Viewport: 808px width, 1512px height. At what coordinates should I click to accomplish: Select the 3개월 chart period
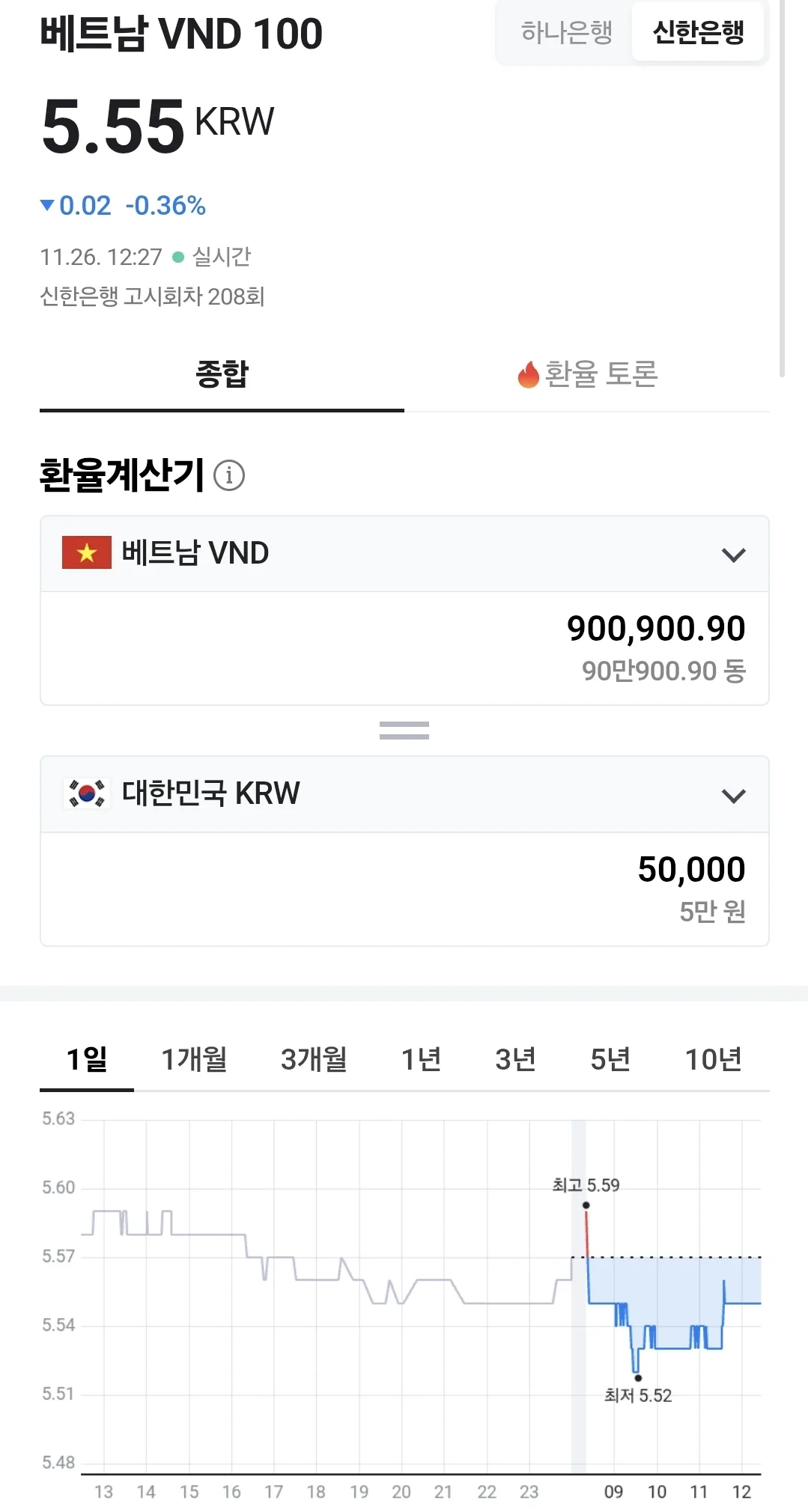pos(314,1059)
